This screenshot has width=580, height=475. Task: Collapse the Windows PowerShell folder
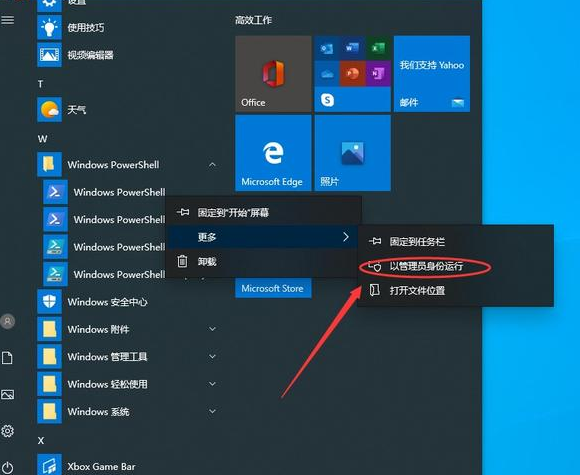(x=212, y=165)
